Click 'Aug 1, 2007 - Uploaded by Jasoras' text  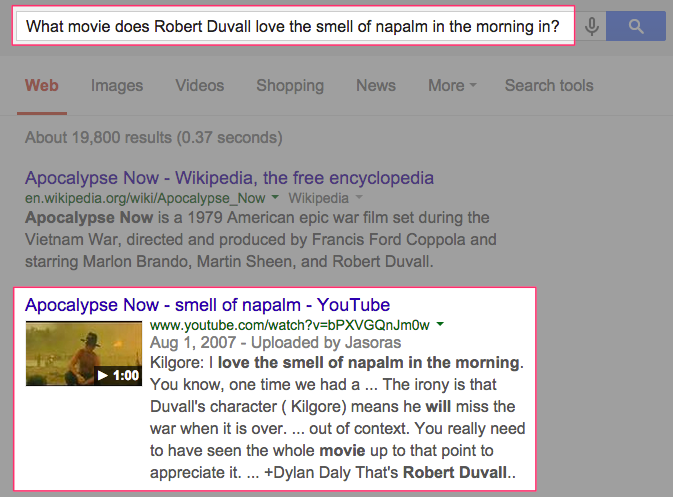(x=275, y=342)
